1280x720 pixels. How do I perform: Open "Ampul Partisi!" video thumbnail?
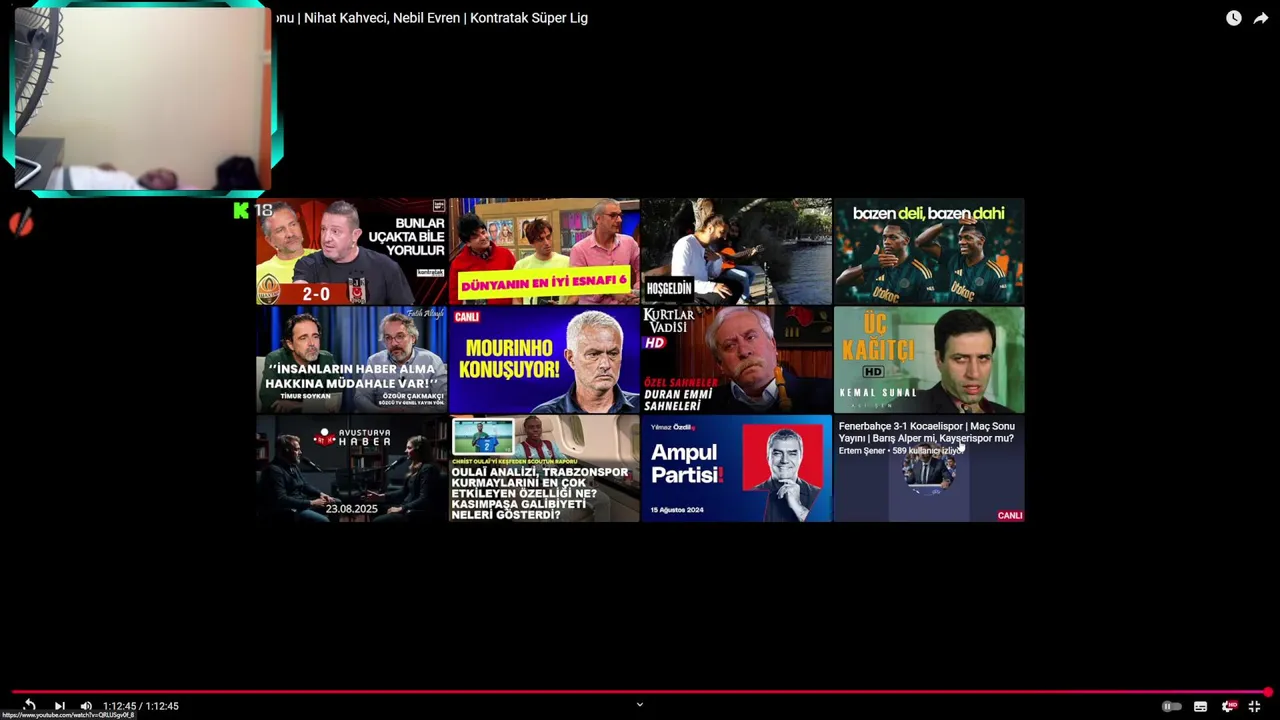(736, 469)
